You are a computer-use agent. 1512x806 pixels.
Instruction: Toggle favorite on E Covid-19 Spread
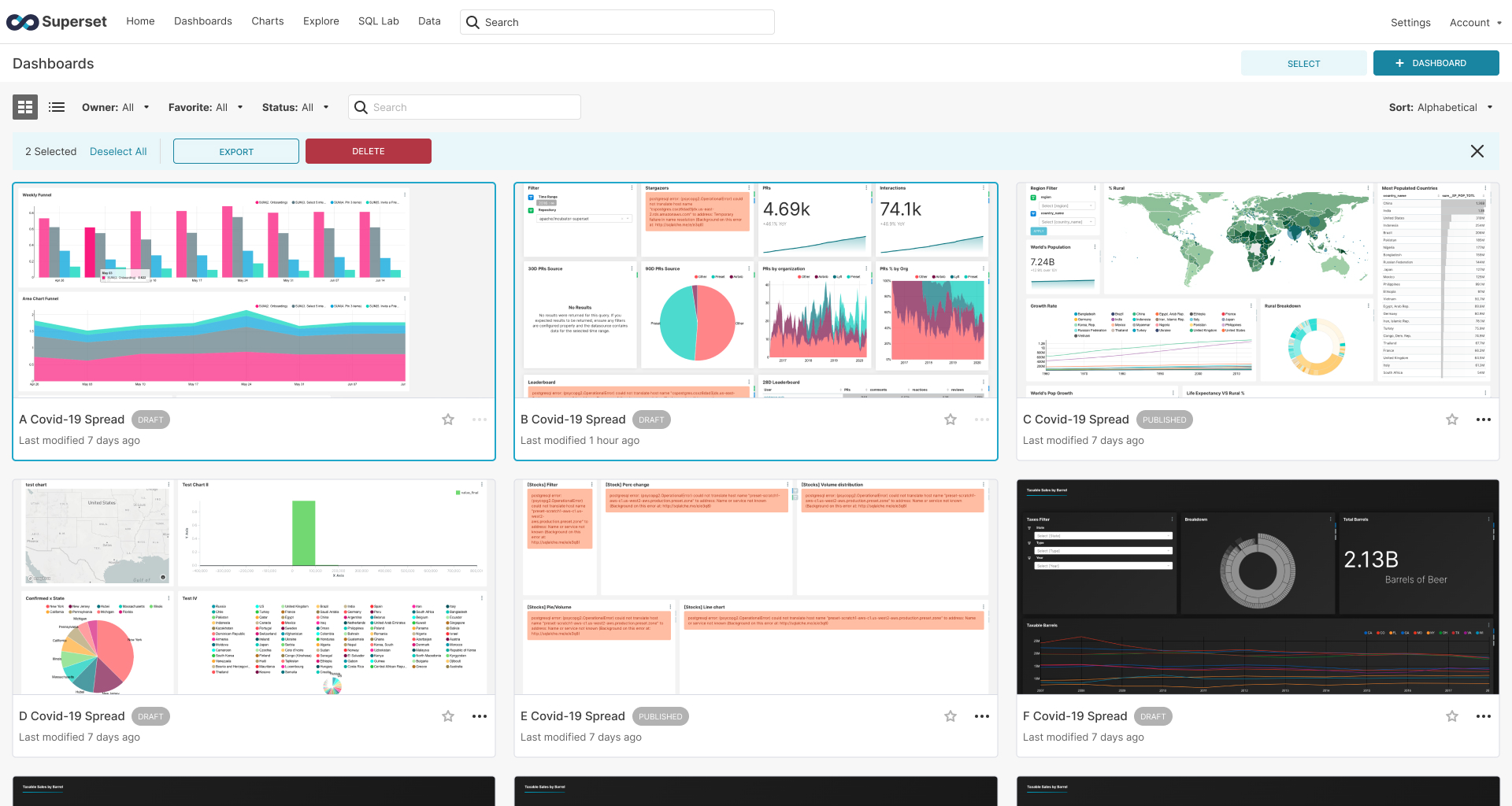point(951,716)
